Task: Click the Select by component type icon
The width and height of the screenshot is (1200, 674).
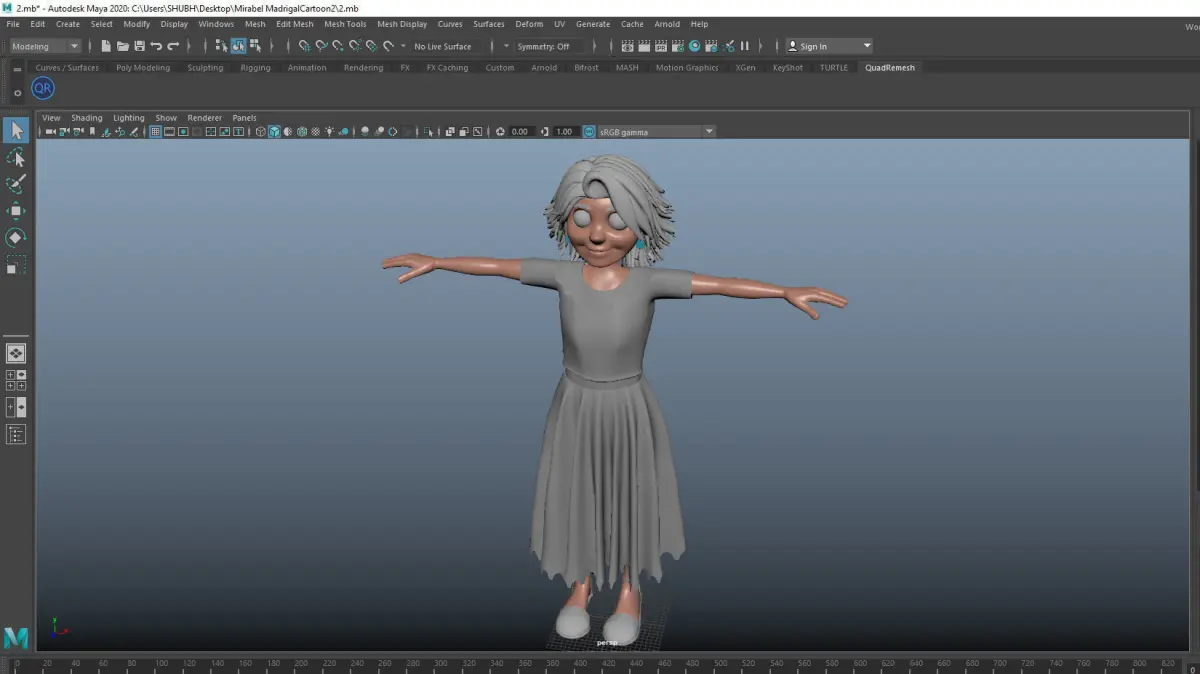Action: click(x=256, y=46)
